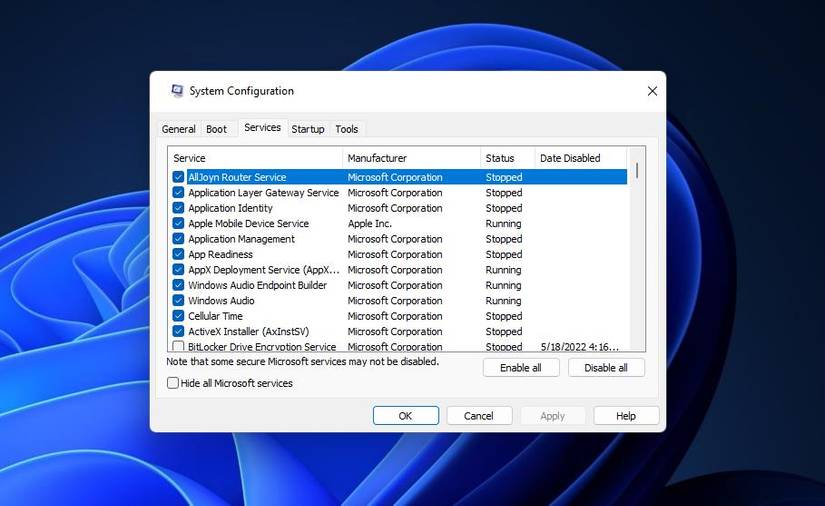The height and width of the screenshot is (506, 825).
Task: Switch to the General tab
Action: [179, 129]
